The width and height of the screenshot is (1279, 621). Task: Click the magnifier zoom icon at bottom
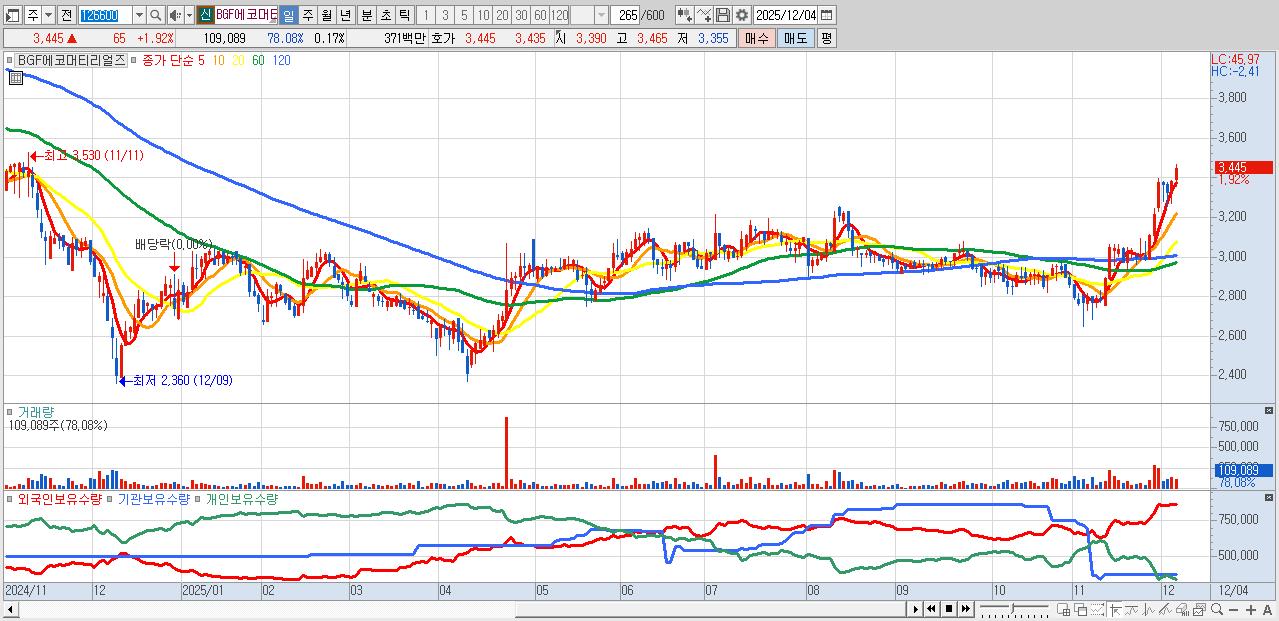(1217, 609)
